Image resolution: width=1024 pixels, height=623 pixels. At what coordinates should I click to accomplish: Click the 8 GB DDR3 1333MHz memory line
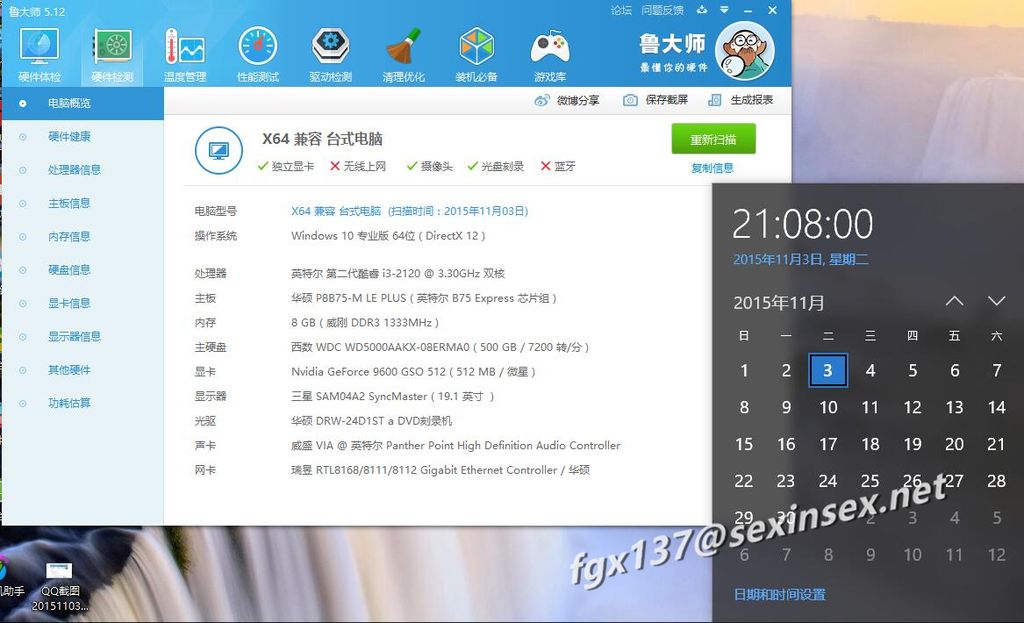click(364, 323)
